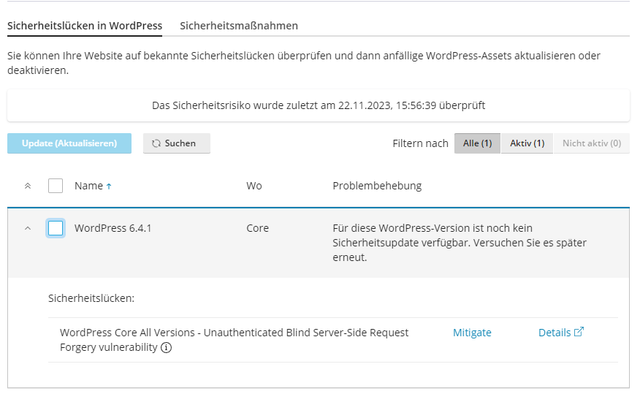Click the kein Sicherheitsupdate verfügbar message
The width and height of the screenshot is (640, 400).
[459, 243]
